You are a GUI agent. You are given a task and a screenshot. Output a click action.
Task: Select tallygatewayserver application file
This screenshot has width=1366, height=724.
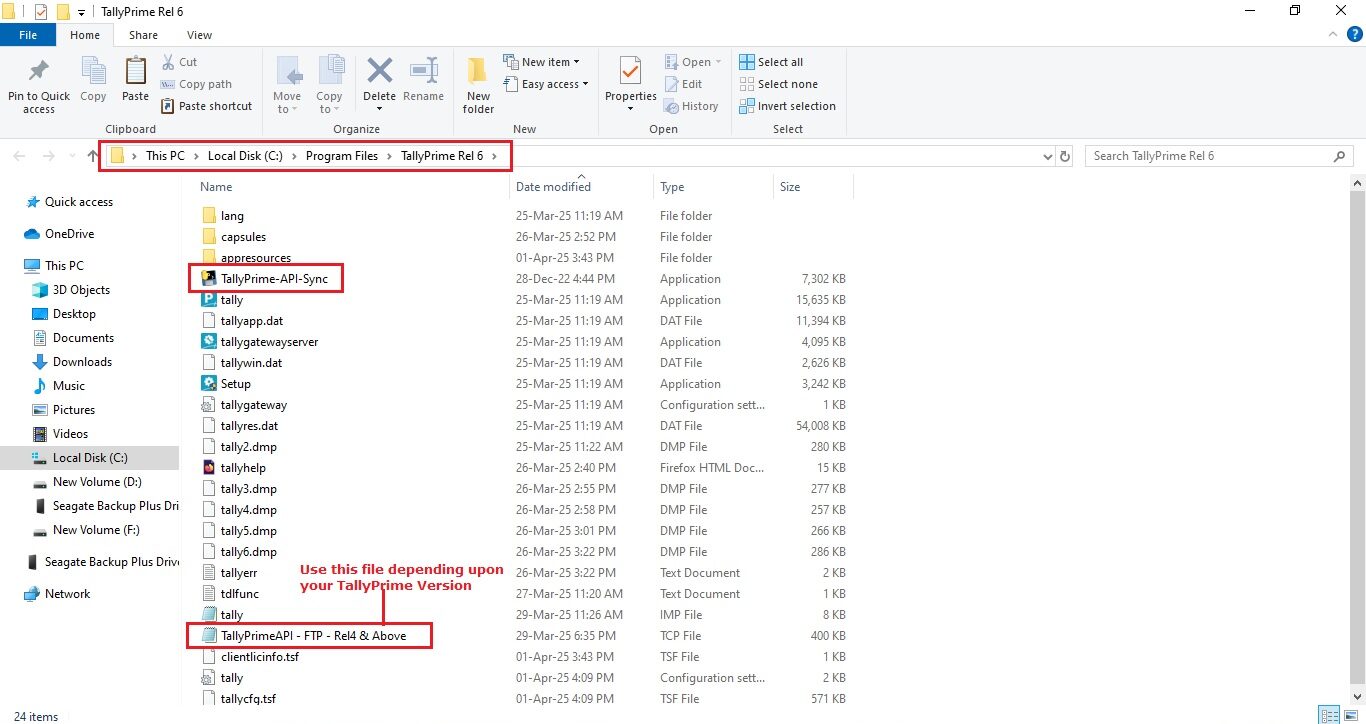[x=259, y=342]
